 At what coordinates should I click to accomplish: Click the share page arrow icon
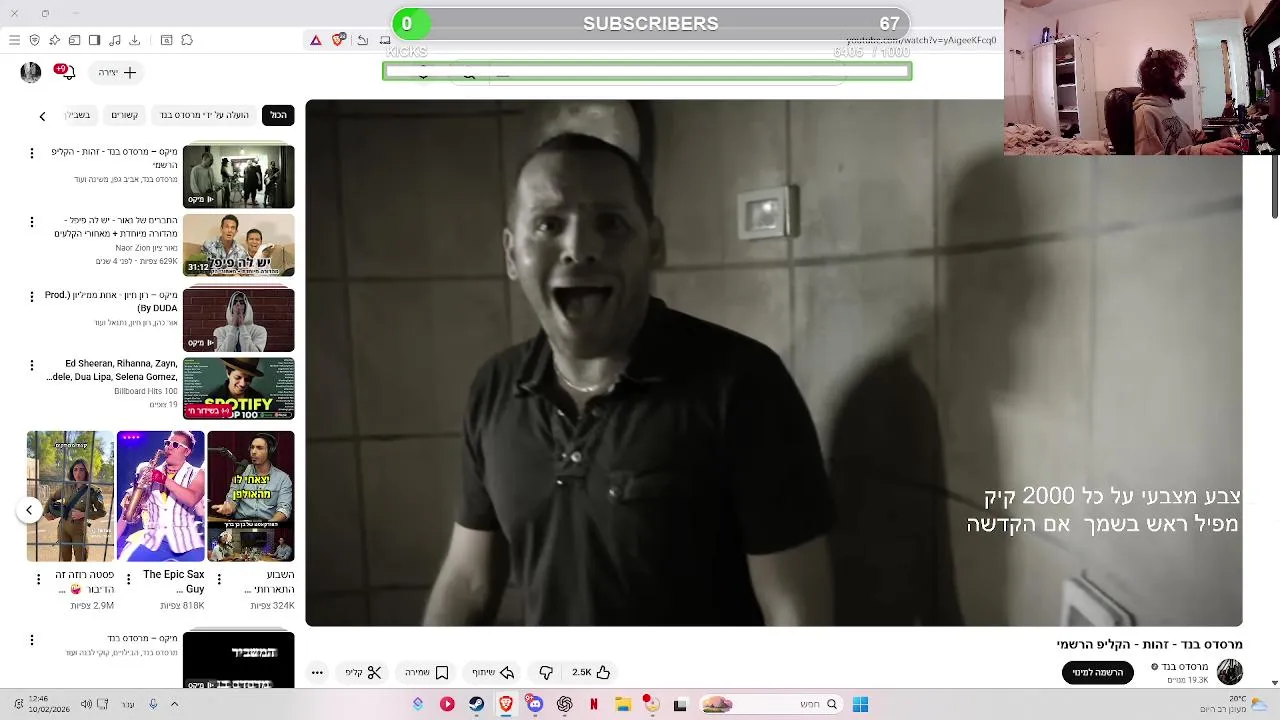click(362, 40)
